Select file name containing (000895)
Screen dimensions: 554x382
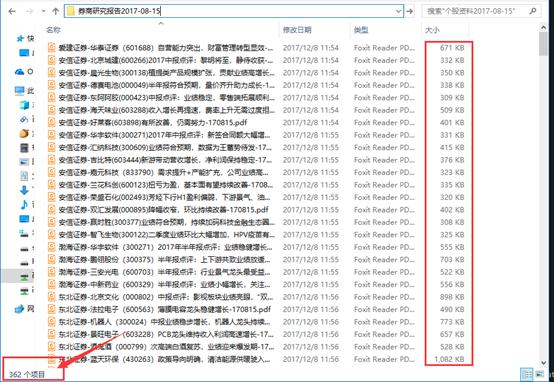pos(164,210)
